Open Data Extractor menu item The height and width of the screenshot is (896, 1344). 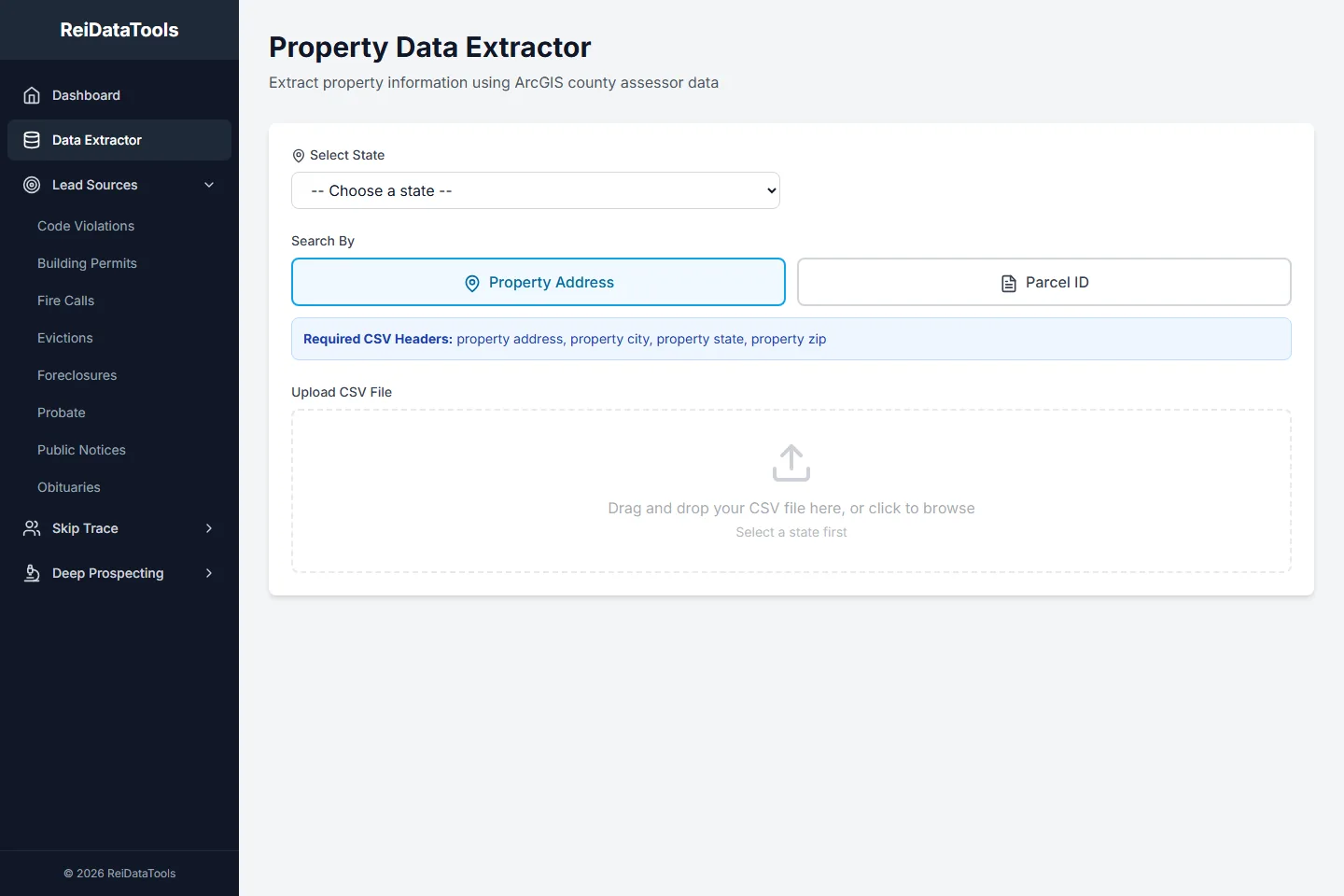pyautogui.click(x=119, y=140)
